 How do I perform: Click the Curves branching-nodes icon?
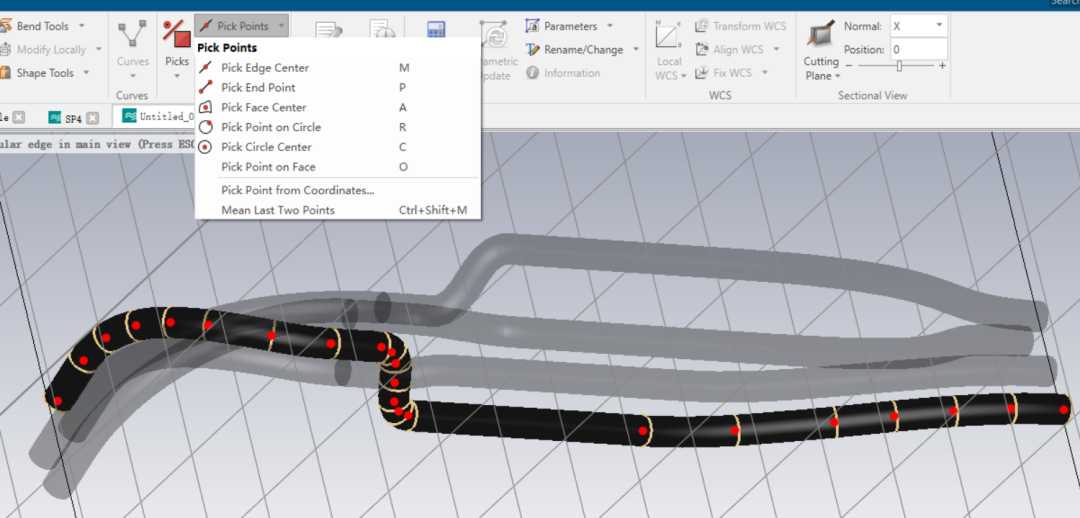coord(132,34)
